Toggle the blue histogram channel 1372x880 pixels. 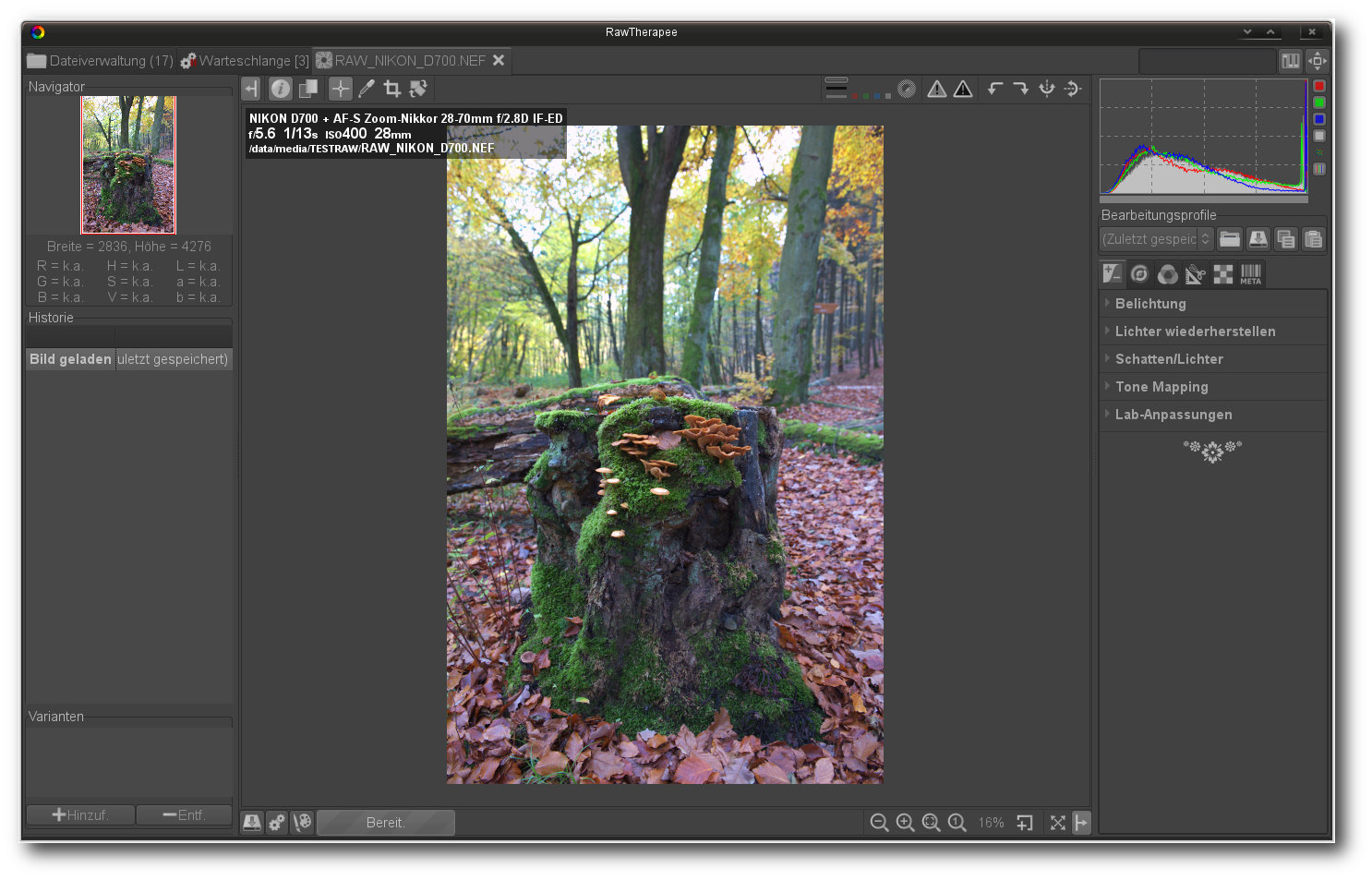tap(1319, 119)
